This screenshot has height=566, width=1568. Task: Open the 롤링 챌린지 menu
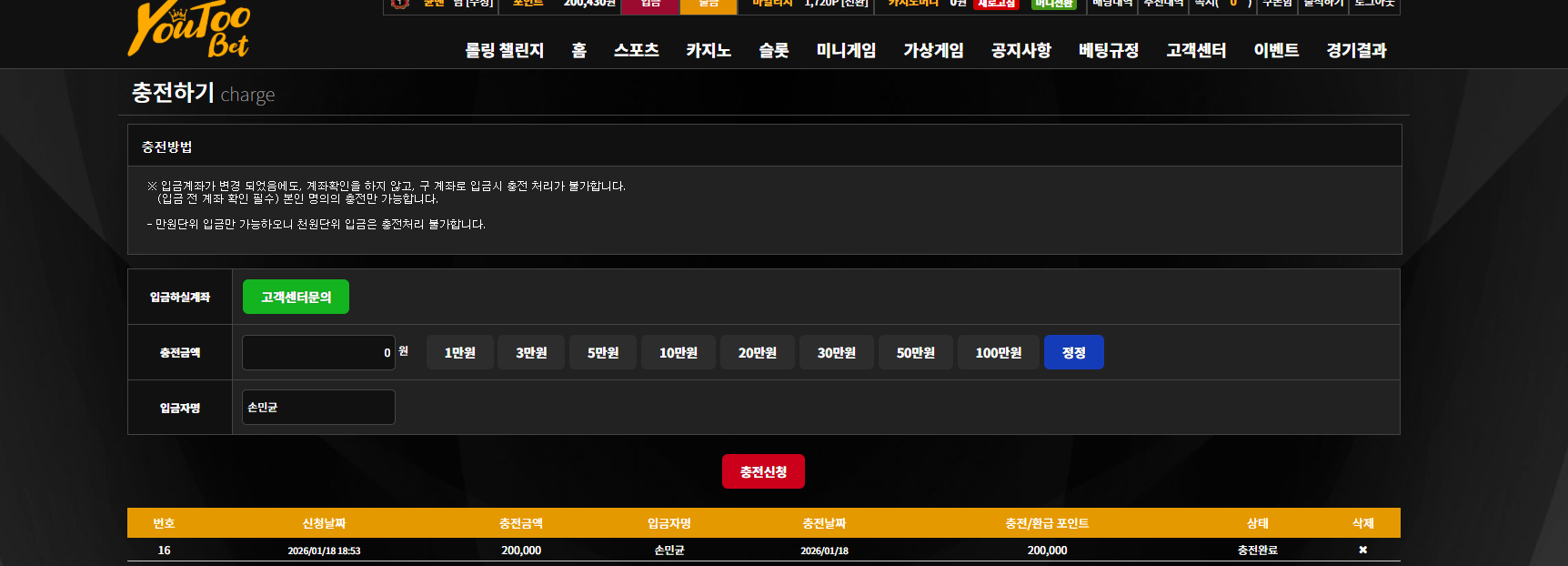click(x=504, y=50)
